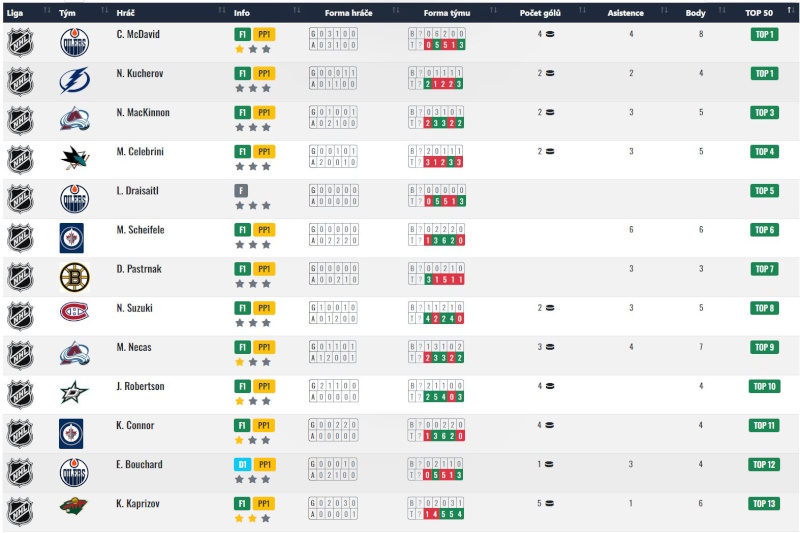Click the Minnesota Wild team logo

click(74, 511)
